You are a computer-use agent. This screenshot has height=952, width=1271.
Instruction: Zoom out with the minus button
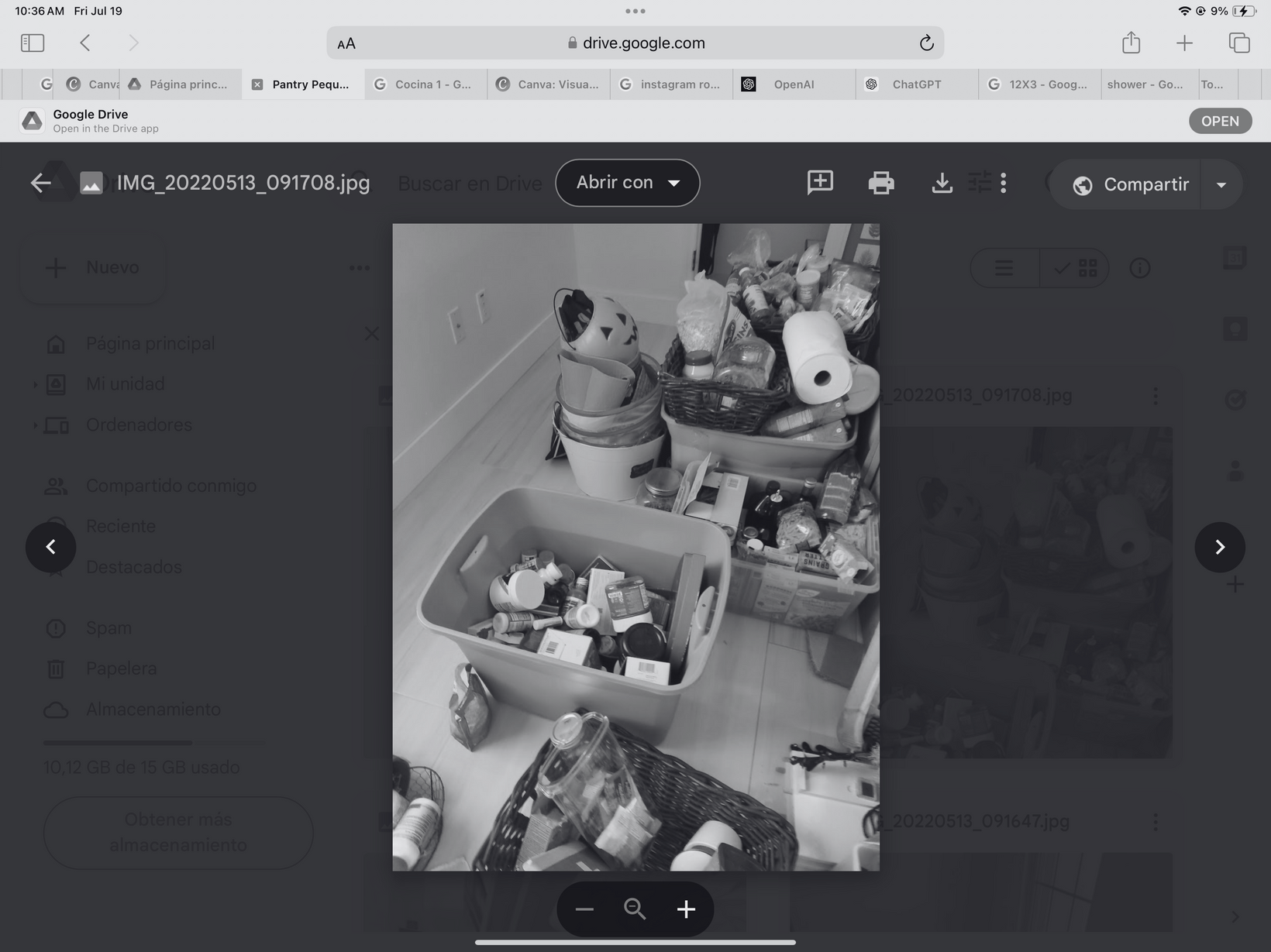coord(584,909)
